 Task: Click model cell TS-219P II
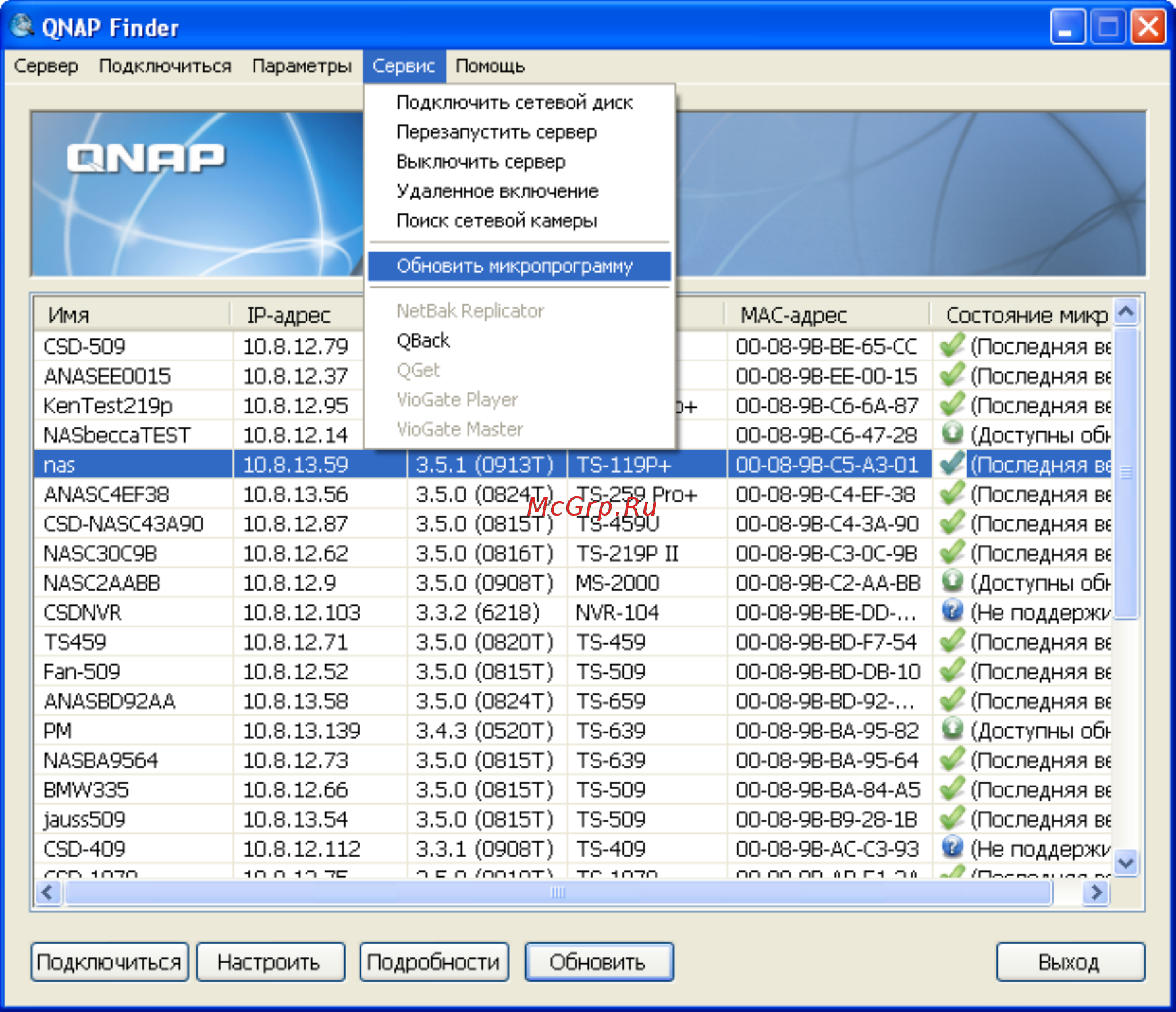pyautogui.click(x=627, y=554)
